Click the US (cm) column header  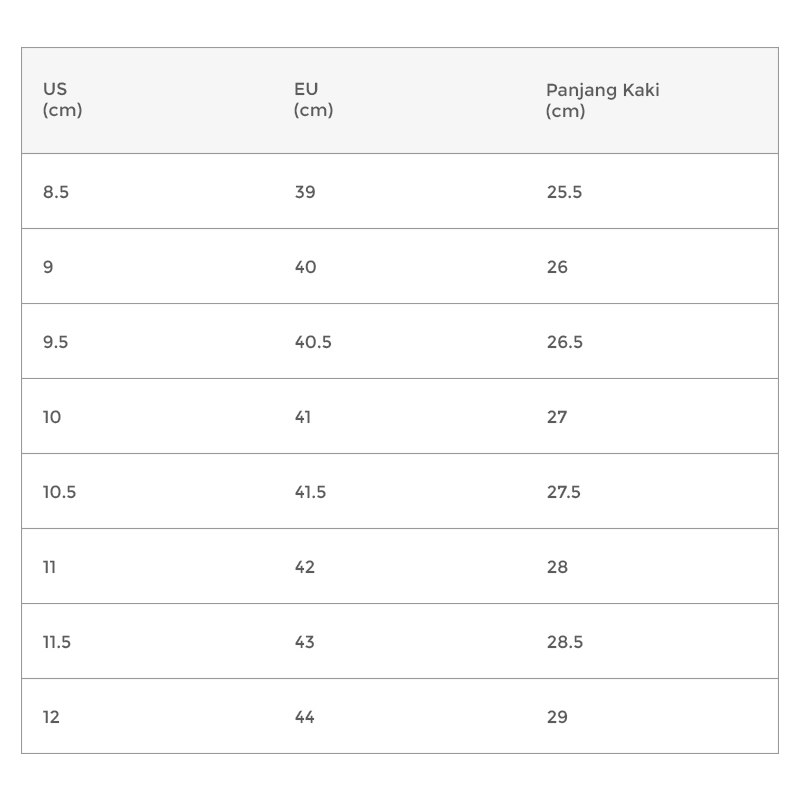[62, 100]
